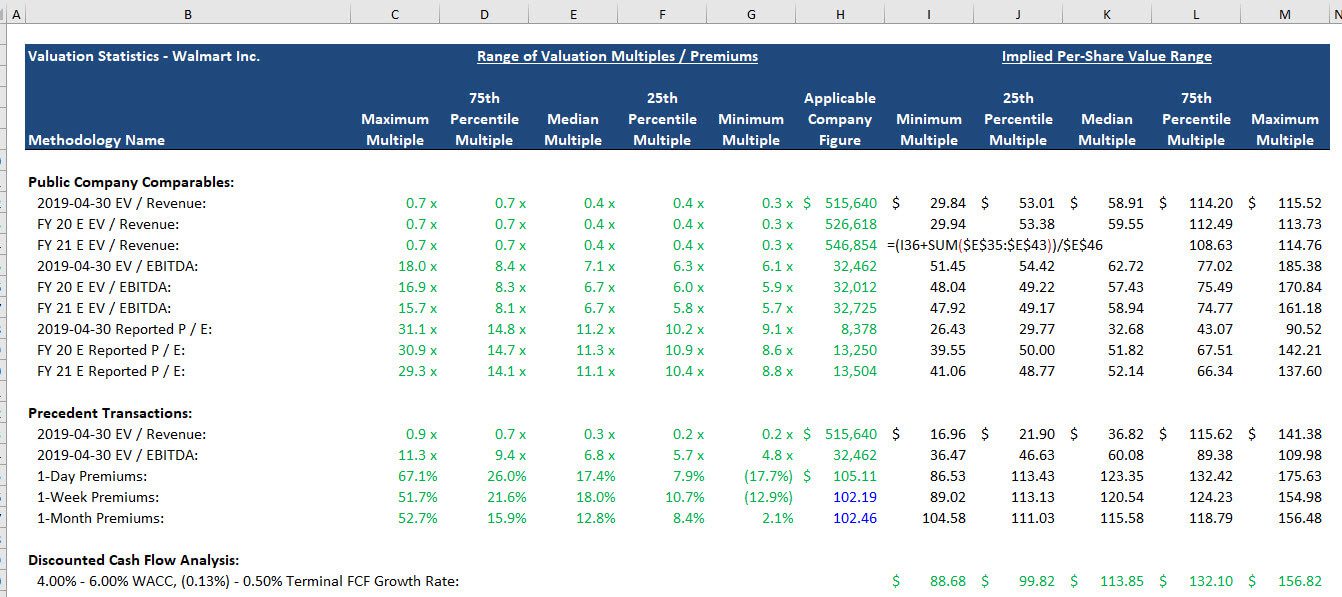This screenshot has height=597, width=1342.
Task: Click the 161.18 maximum value cell
Action: 1300,308
